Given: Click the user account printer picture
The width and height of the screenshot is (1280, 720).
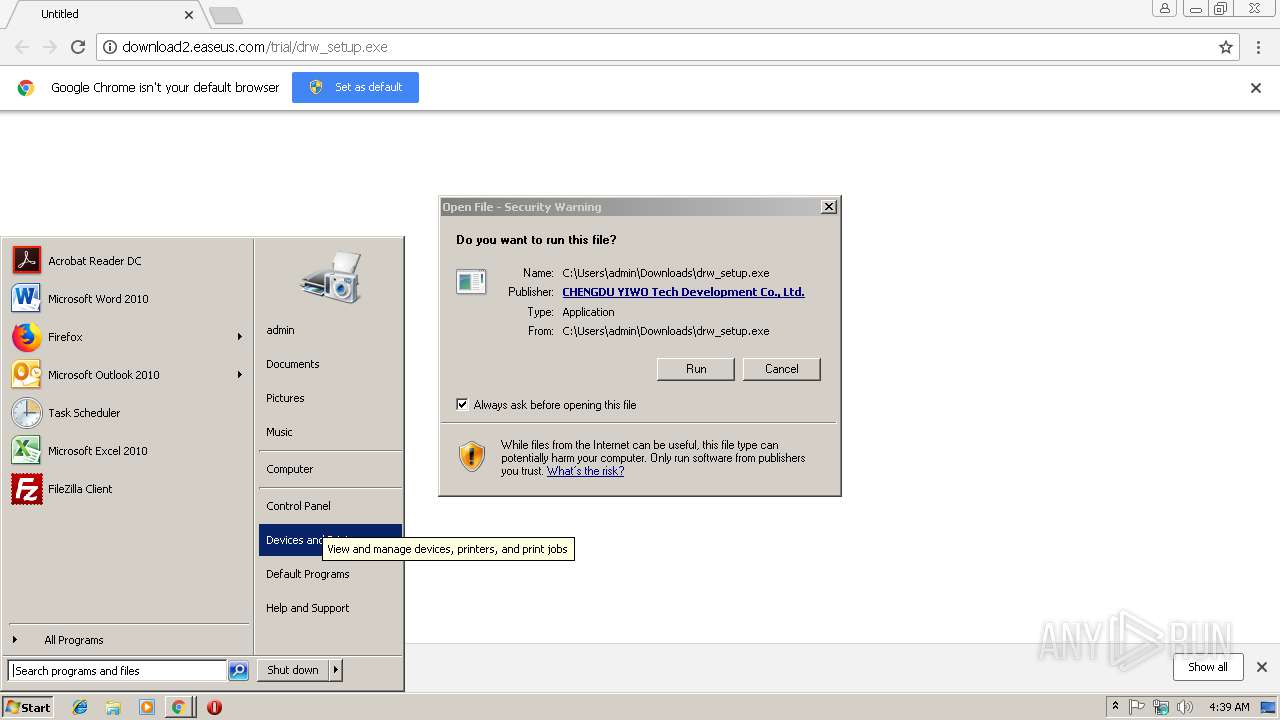Looking at the screenshot, I should click(x=329, y=277).
